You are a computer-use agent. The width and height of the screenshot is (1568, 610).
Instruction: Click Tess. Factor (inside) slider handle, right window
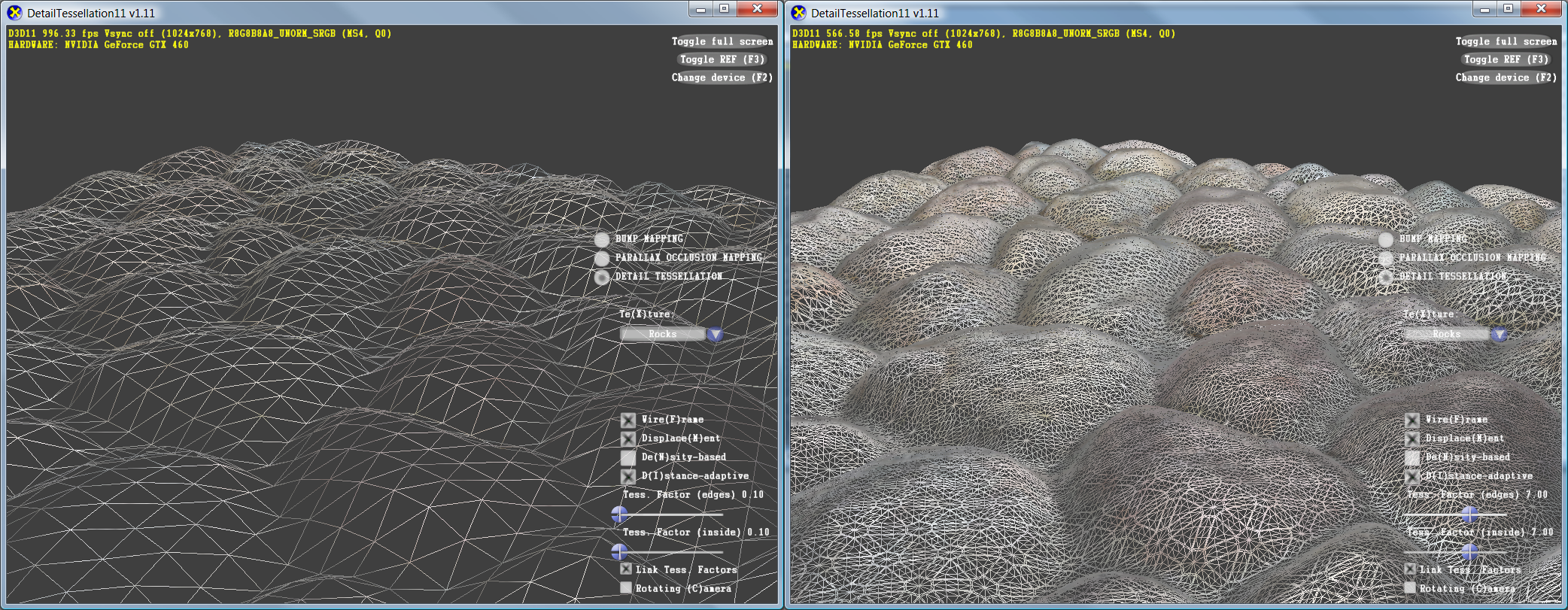[1469, 552]
